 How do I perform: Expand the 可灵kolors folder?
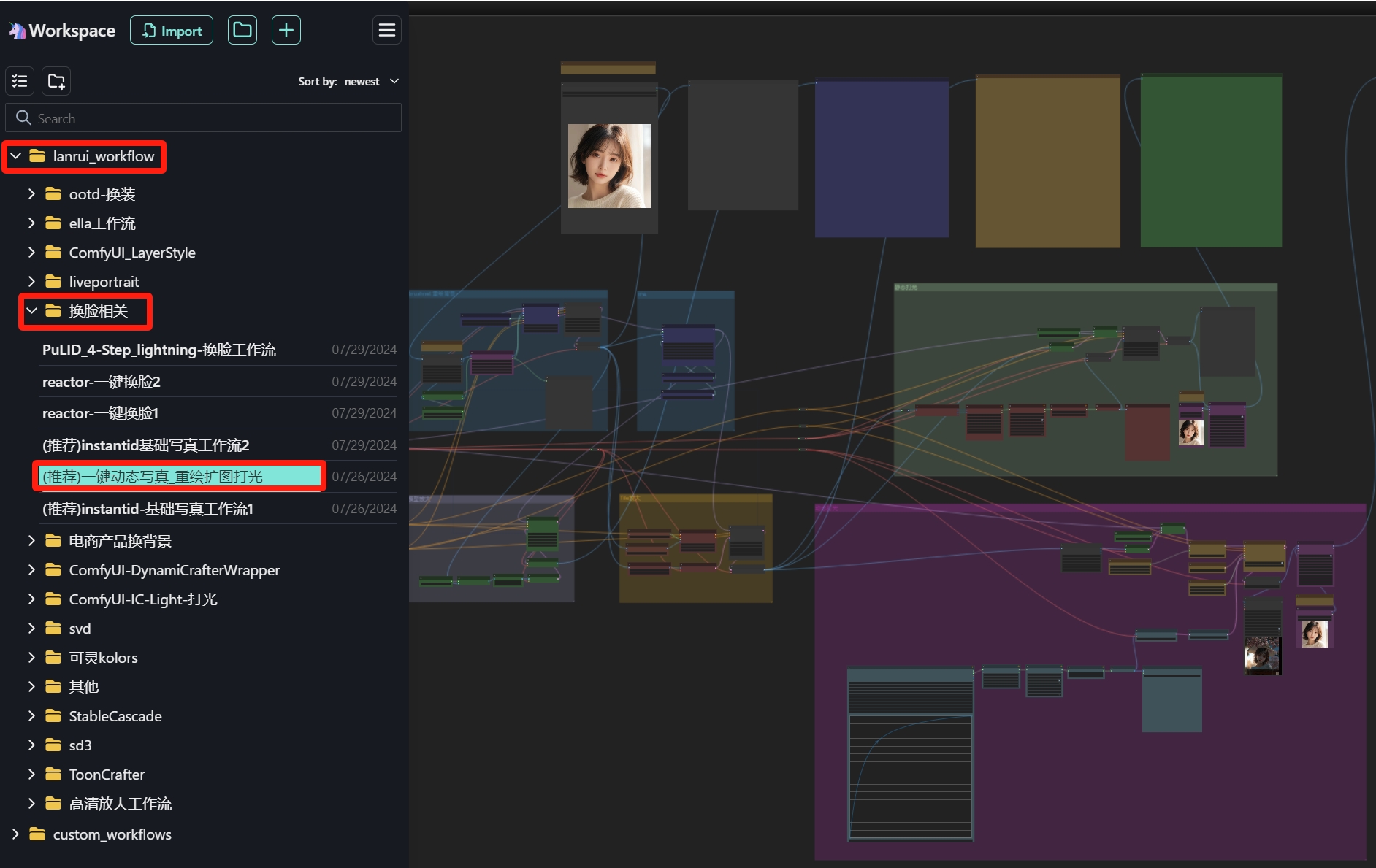tap(31, 658)
